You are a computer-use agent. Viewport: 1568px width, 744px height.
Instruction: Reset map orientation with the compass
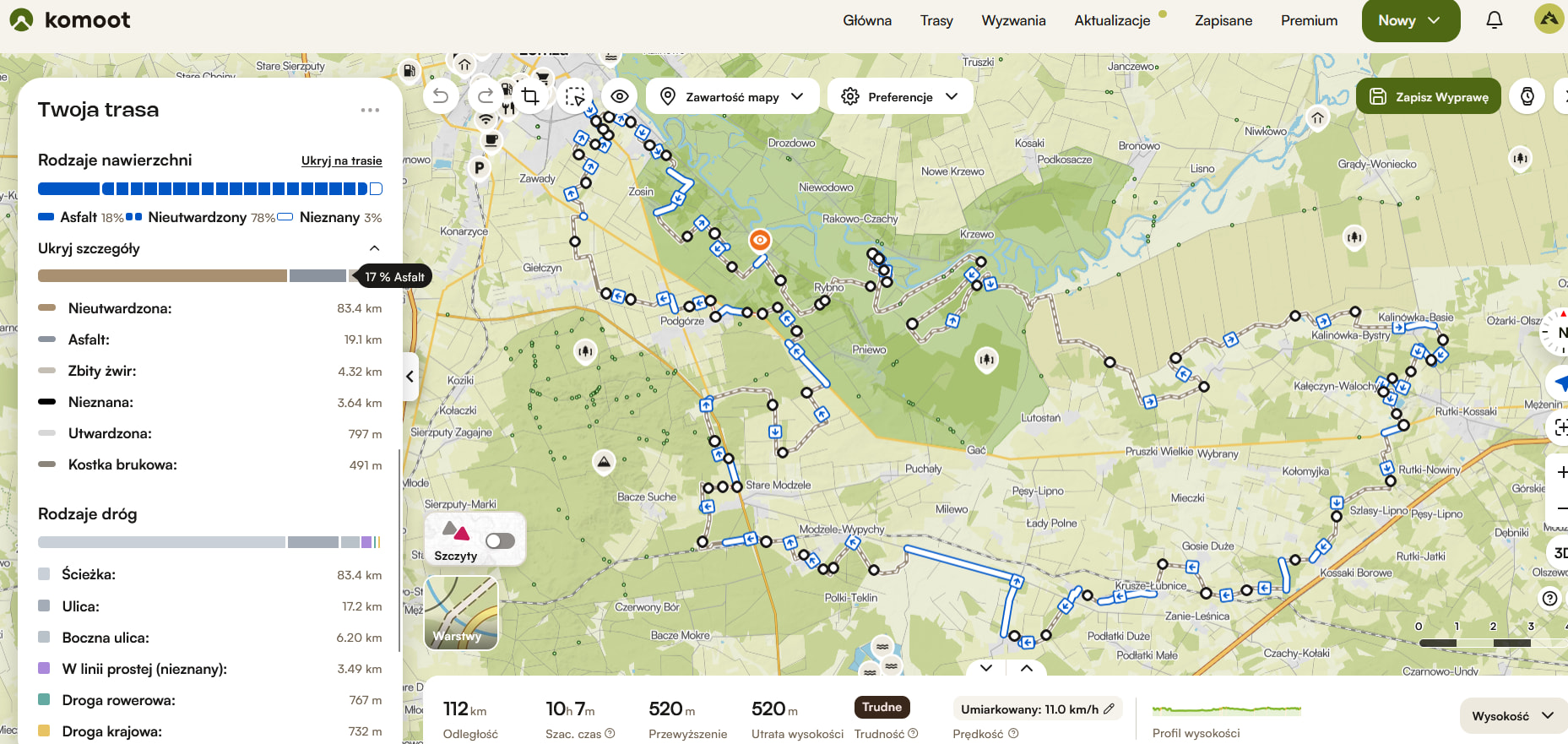pyautogui.click(x=1556, y=332)
